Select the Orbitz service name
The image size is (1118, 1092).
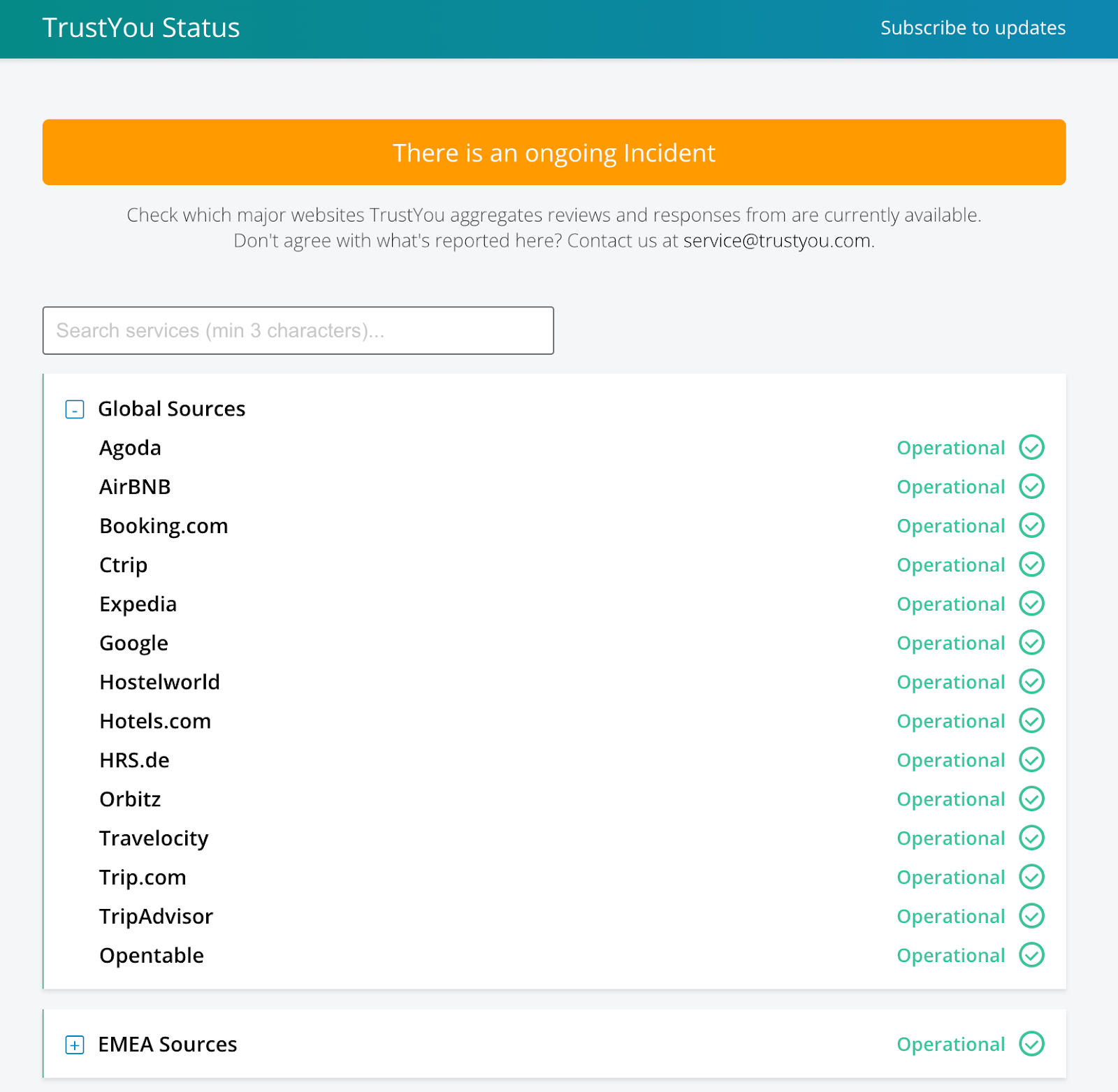coord(130,800)
